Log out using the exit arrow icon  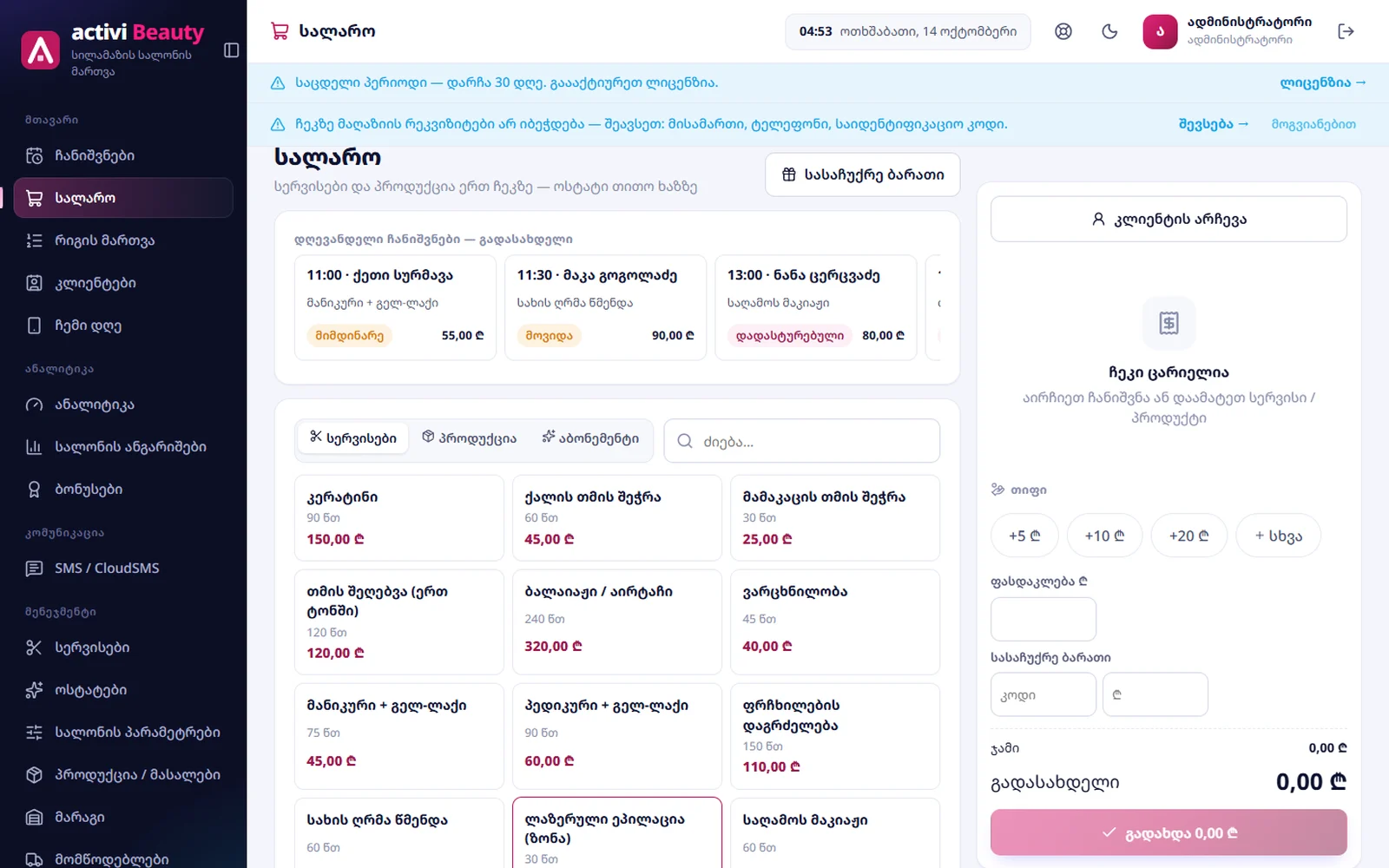tap(1346, 31)
